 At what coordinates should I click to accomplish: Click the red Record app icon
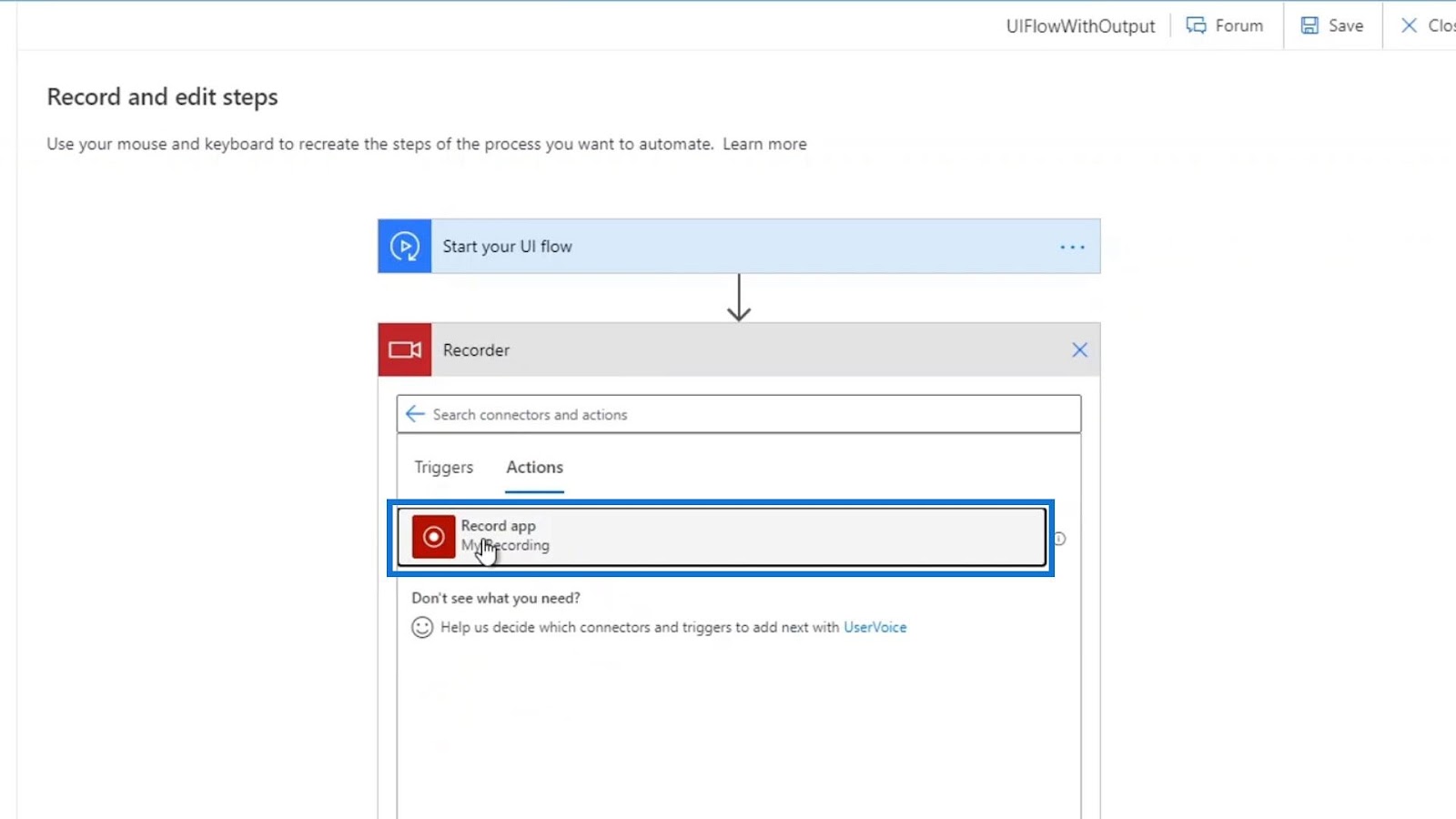[x=433, y=536]
